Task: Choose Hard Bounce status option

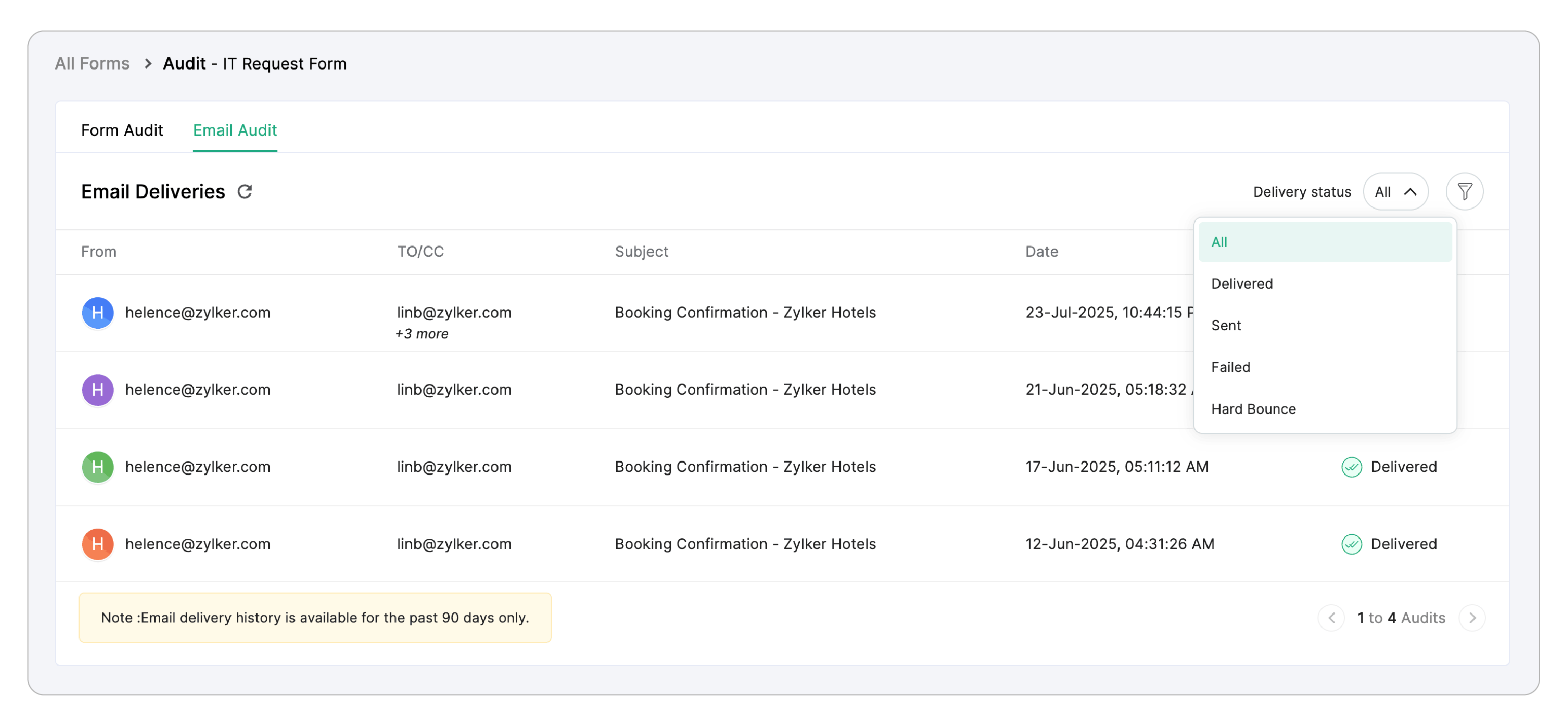Action: (1325, 409)
